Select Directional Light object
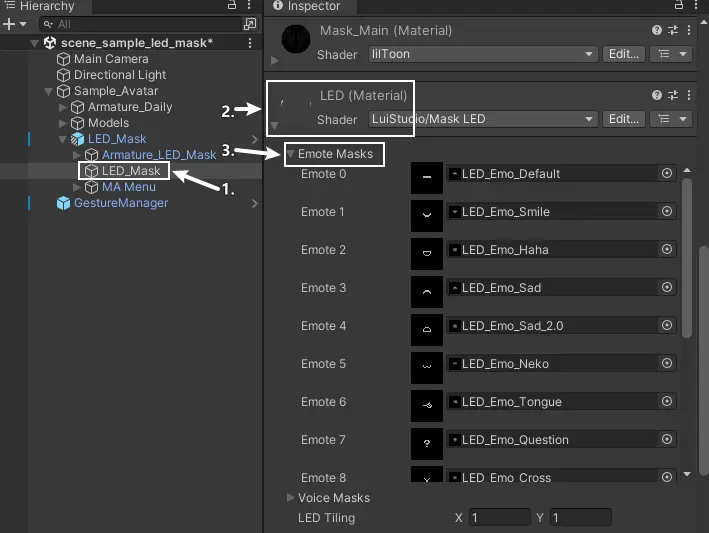Viewport: 709px width, 533px height. click(x=120, y=75)
